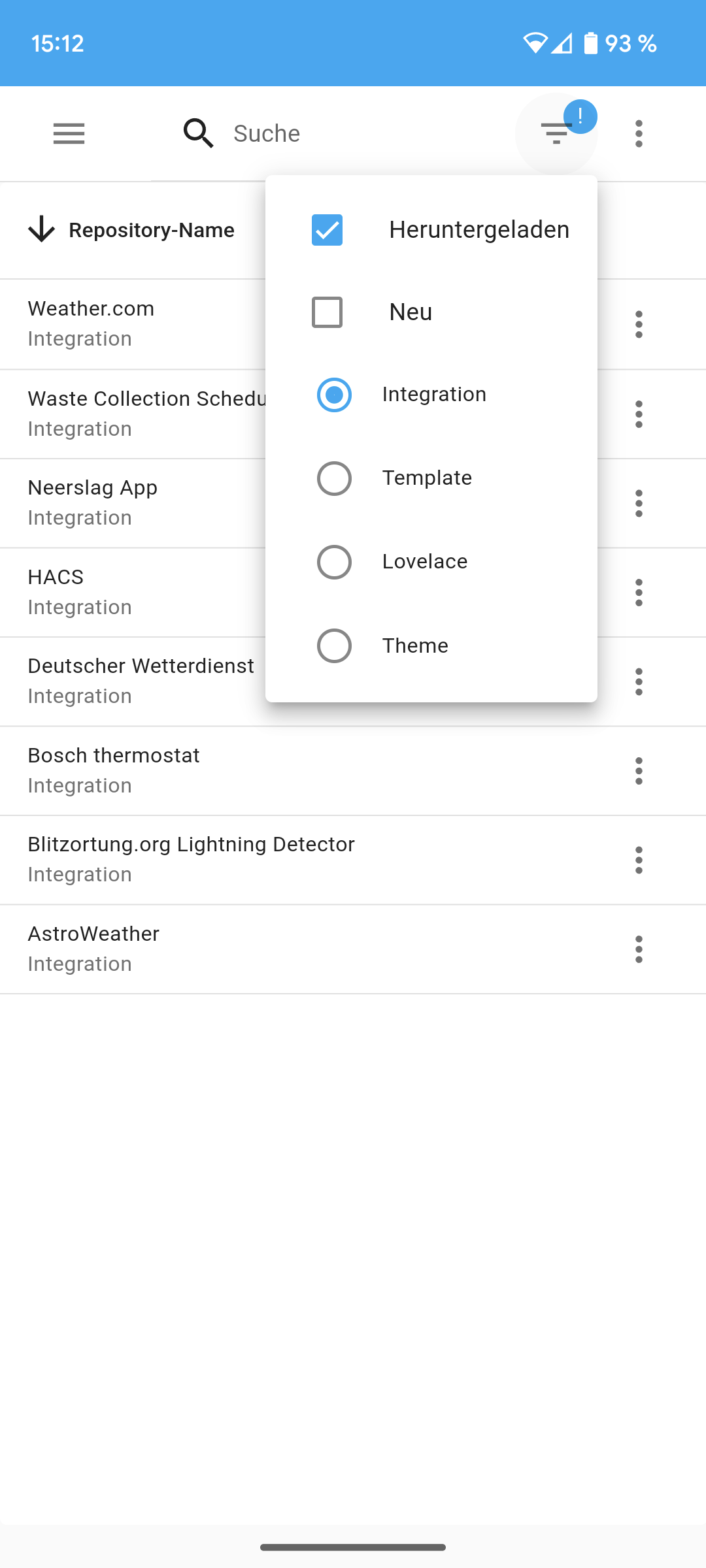
Task: Open the Neerslag App repository entry
Action: [x=93, y=502]
